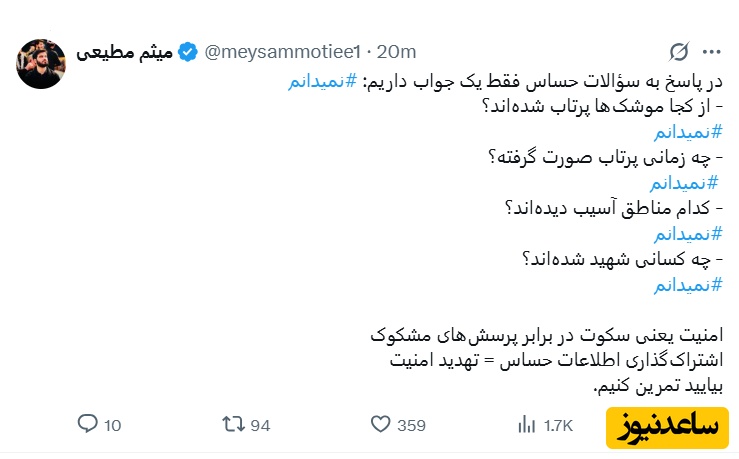Open the view analytics bar chart icon
This screenshot has width=739, height=459.
(x=526, y=425)
